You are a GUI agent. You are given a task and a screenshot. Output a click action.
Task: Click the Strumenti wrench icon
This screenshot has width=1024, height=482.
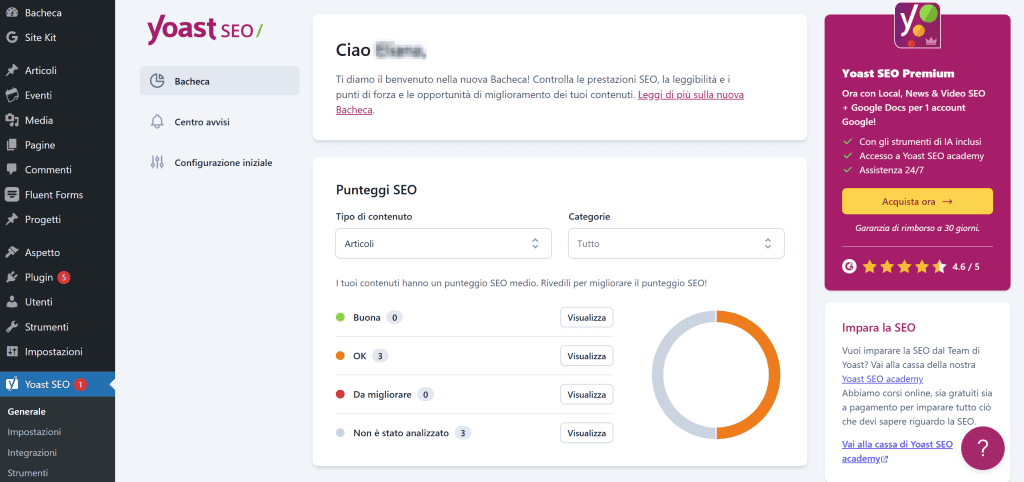click(x=11, y=327)
